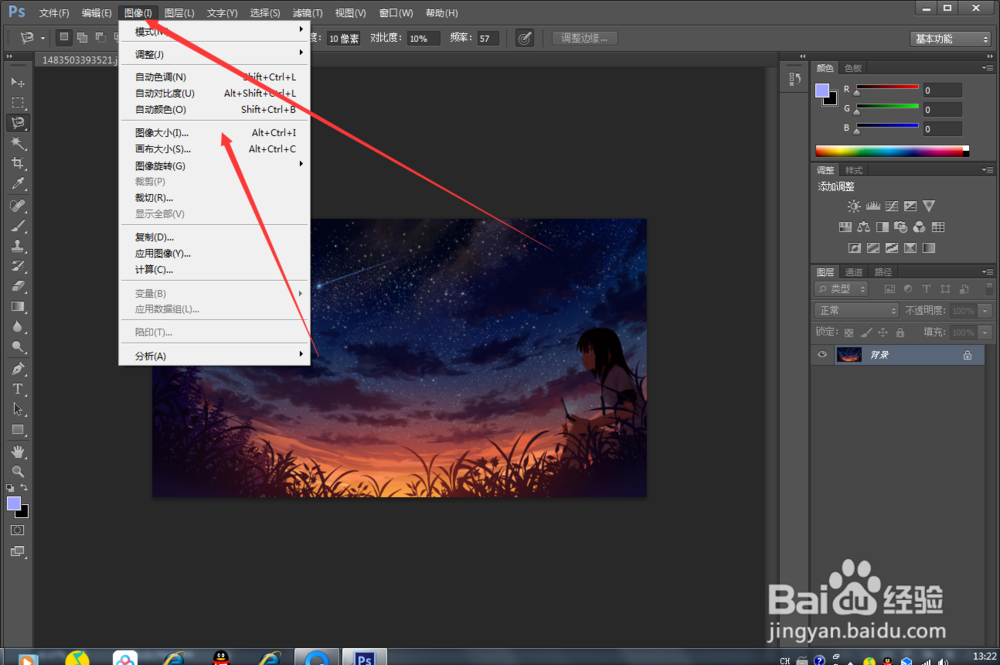Open the History panel icon
Screen dimensions: 1000x665
(x=795, y=79)
